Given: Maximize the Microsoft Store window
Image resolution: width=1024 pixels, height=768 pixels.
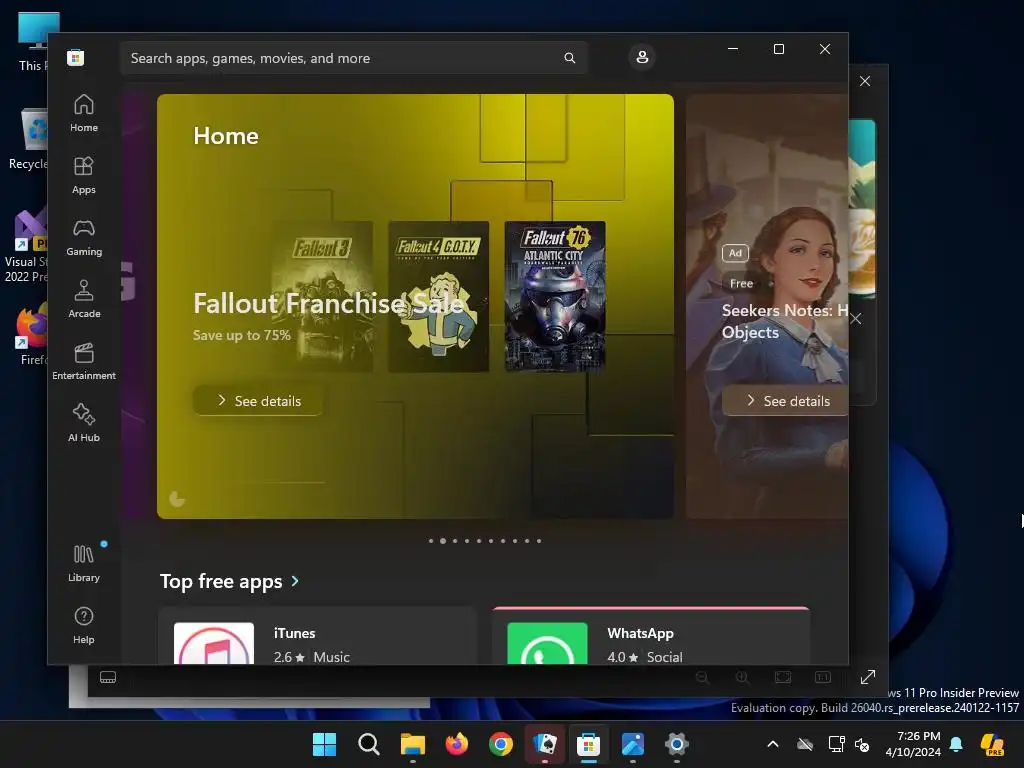Looking at the screenshot, I should coord(778,49).
